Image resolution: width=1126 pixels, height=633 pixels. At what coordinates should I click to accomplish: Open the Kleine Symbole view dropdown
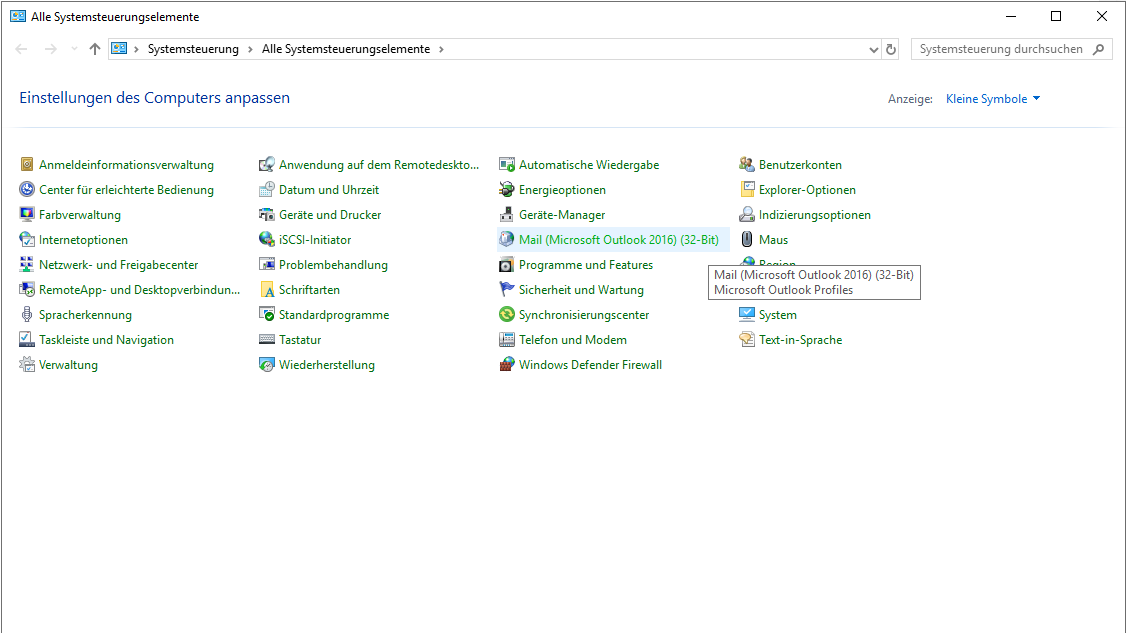[993, 99]
